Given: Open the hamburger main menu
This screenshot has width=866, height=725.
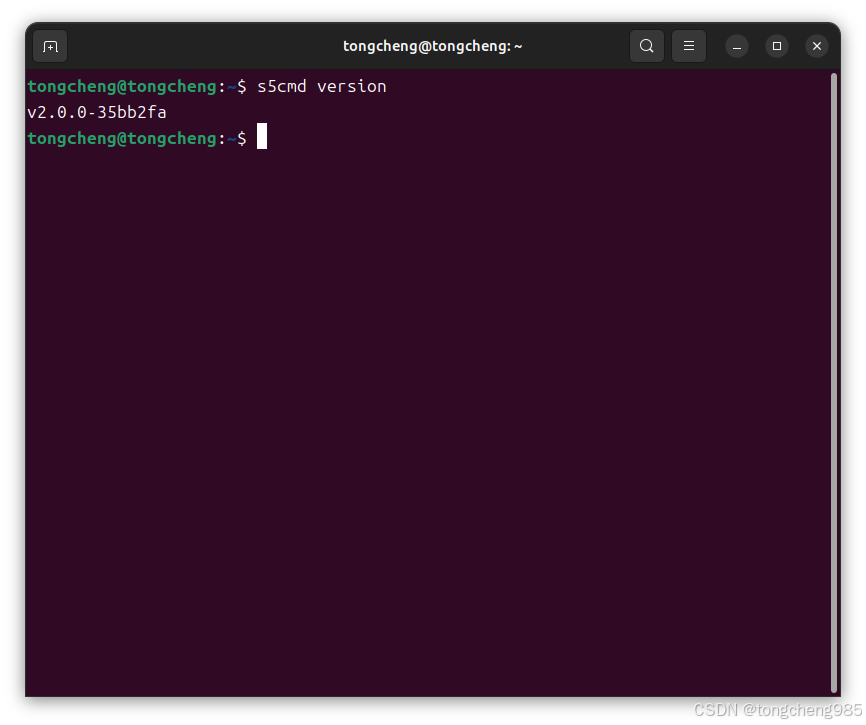Looking at the screenshot, I should 689,46.
